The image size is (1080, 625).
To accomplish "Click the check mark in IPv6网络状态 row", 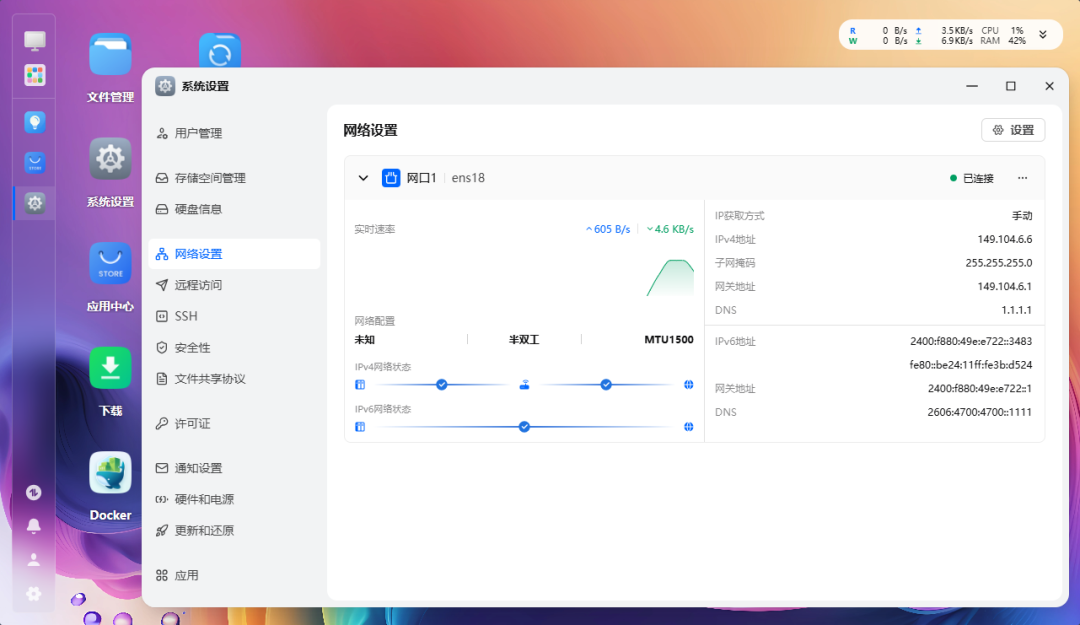I will pos(524,427).
